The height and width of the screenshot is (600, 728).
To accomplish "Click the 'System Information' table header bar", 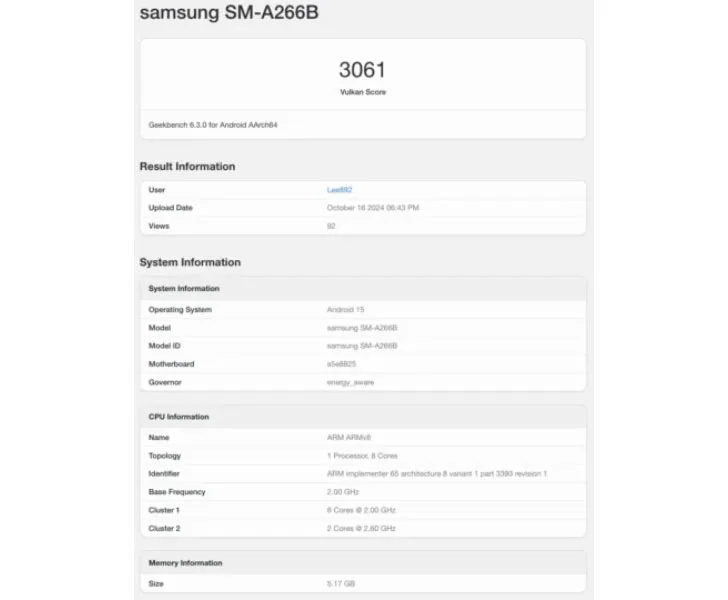I will [x=363, y=288].
